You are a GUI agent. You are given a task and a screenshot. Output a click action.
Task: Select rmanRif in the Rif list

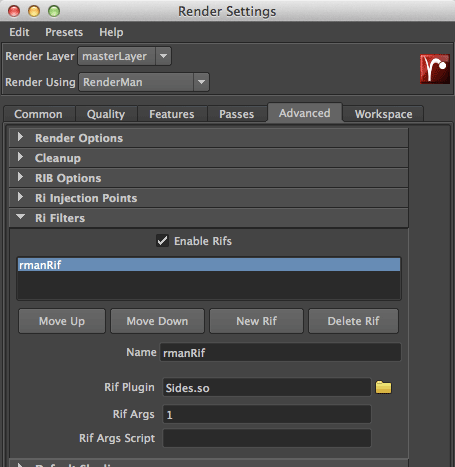(x=209, y=265)
